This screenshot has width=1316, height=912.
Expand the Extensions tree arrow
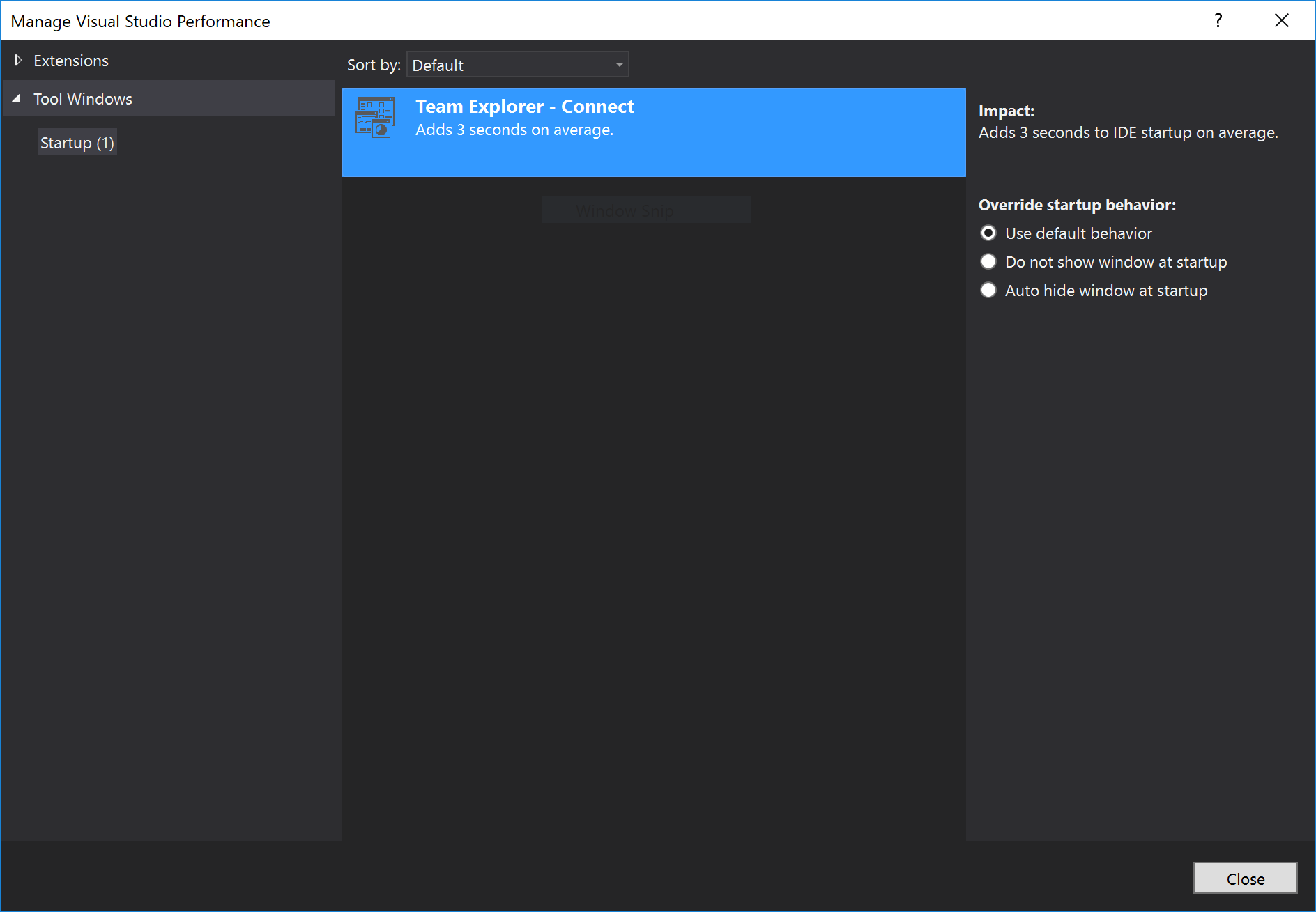(18, 61)
